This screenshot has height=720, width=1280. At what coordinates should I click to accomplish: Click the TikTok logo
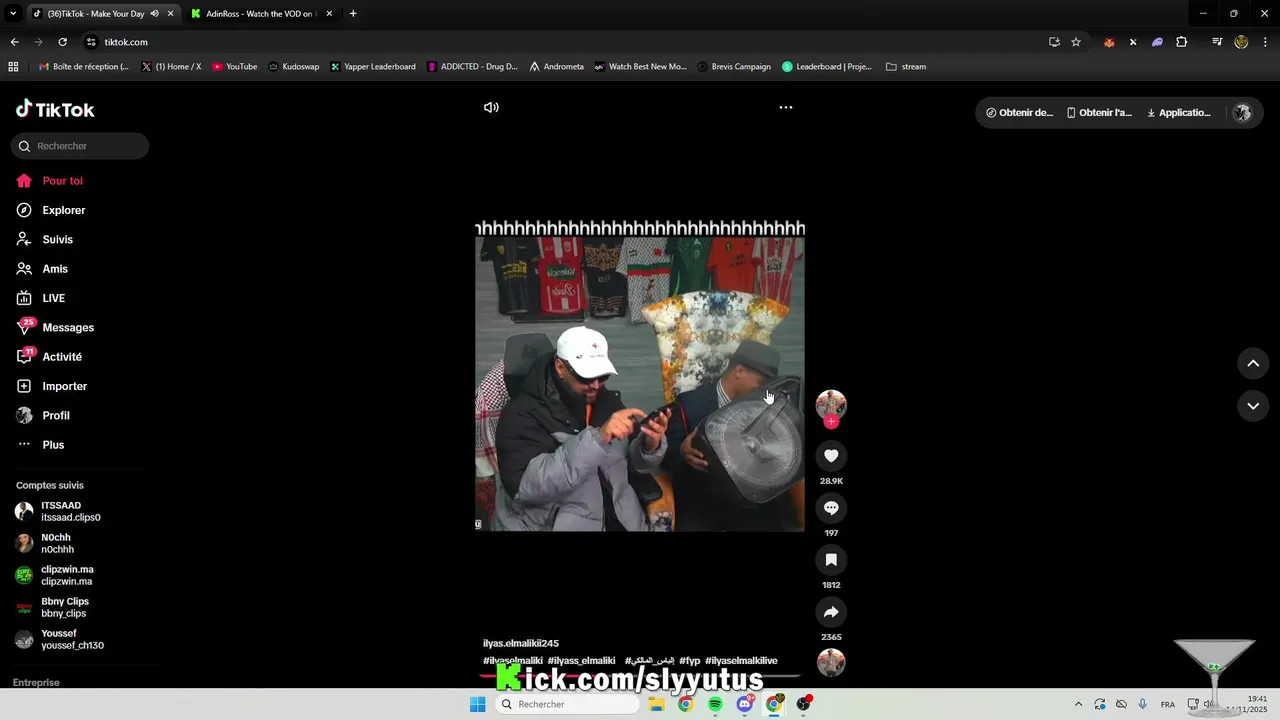(x=55, y=110)
